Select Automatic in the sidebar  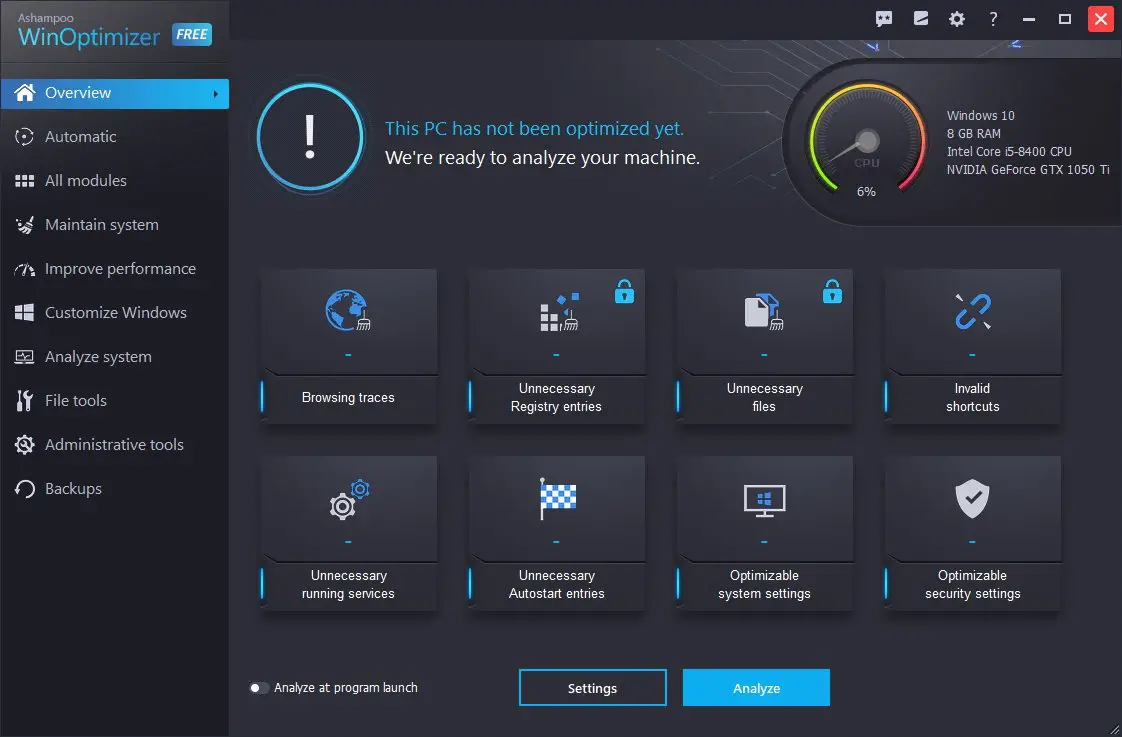pyautogui.click(x=80, y=136)
